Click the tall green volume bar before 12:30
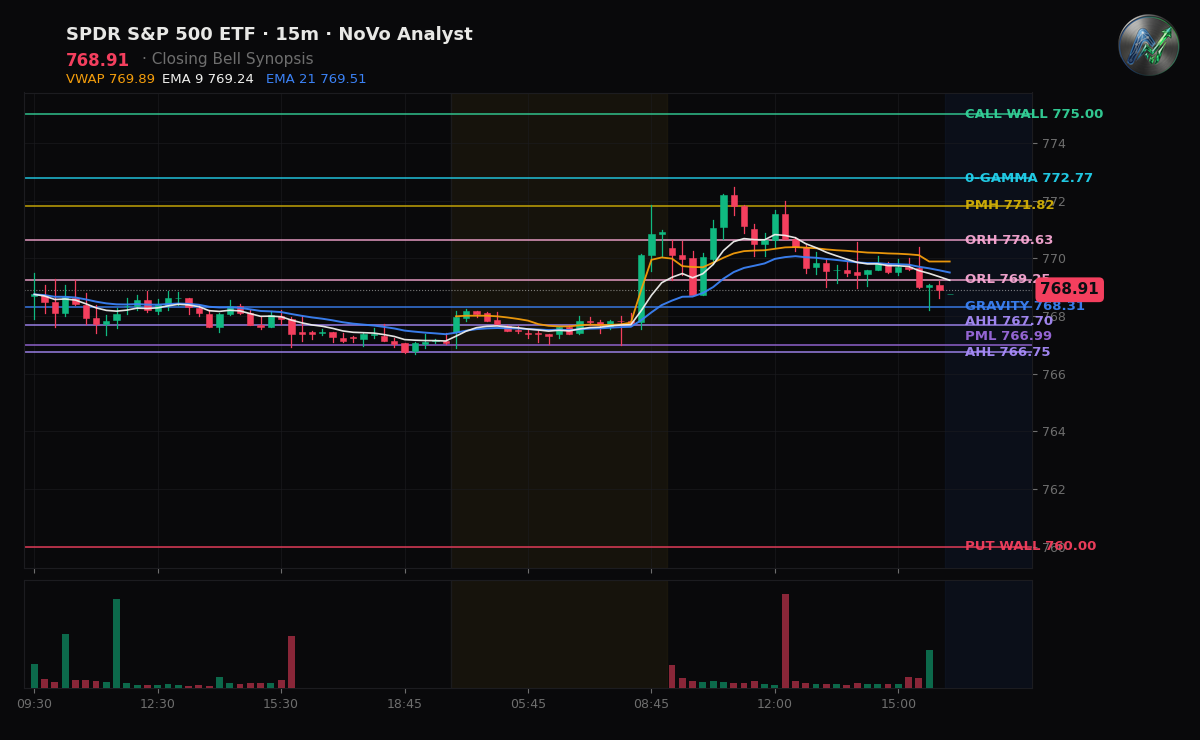 [x=116, y=643]
